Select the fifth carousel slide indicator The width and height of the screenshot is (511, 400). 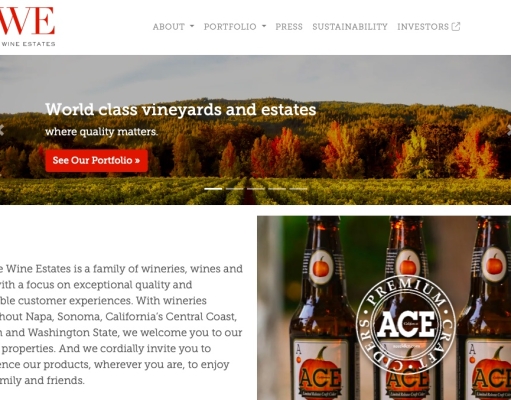tap(298, 189)
